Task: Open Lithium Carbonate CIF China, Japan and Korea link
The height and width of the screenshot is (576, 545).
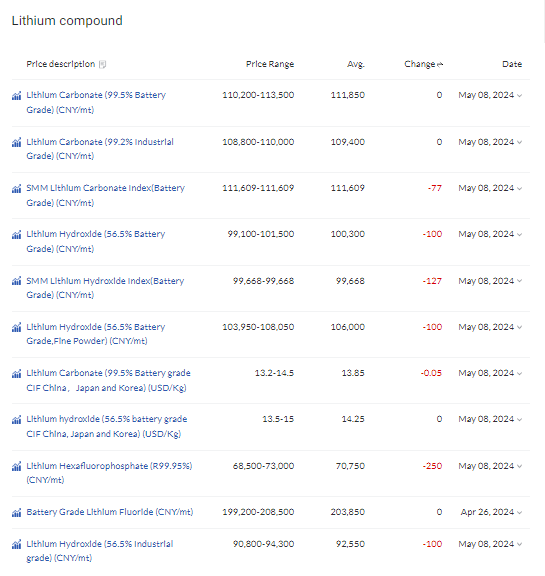Action: (108, 380)
